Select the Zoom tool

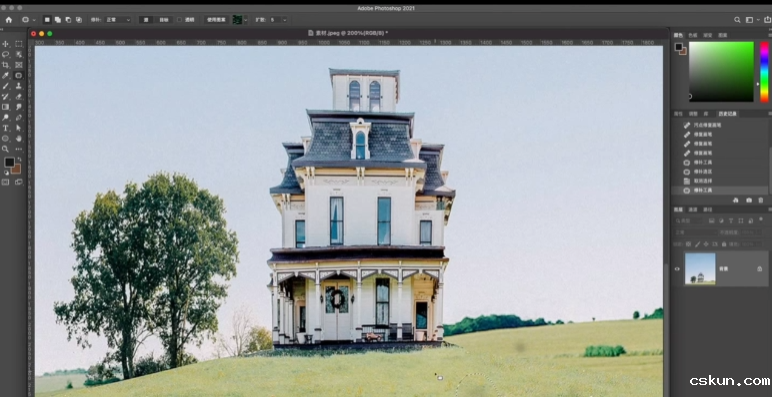(x=5, y=149)
